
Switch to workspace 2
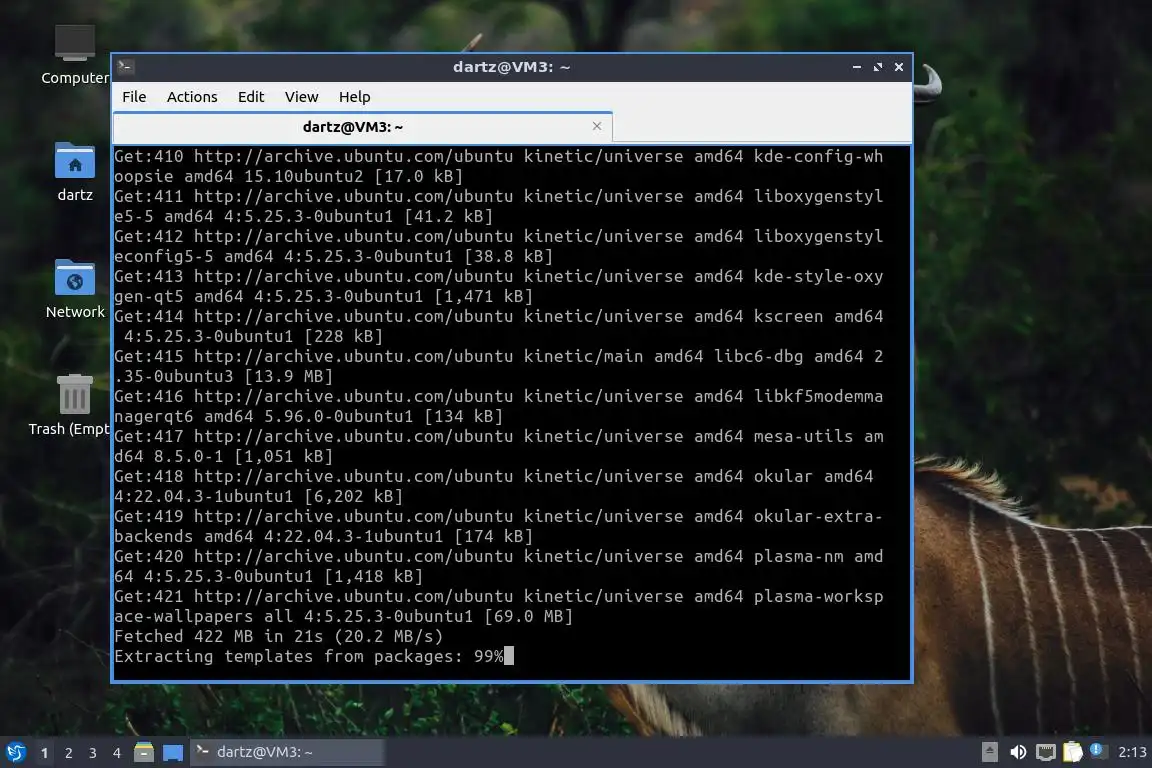(69, 753)
